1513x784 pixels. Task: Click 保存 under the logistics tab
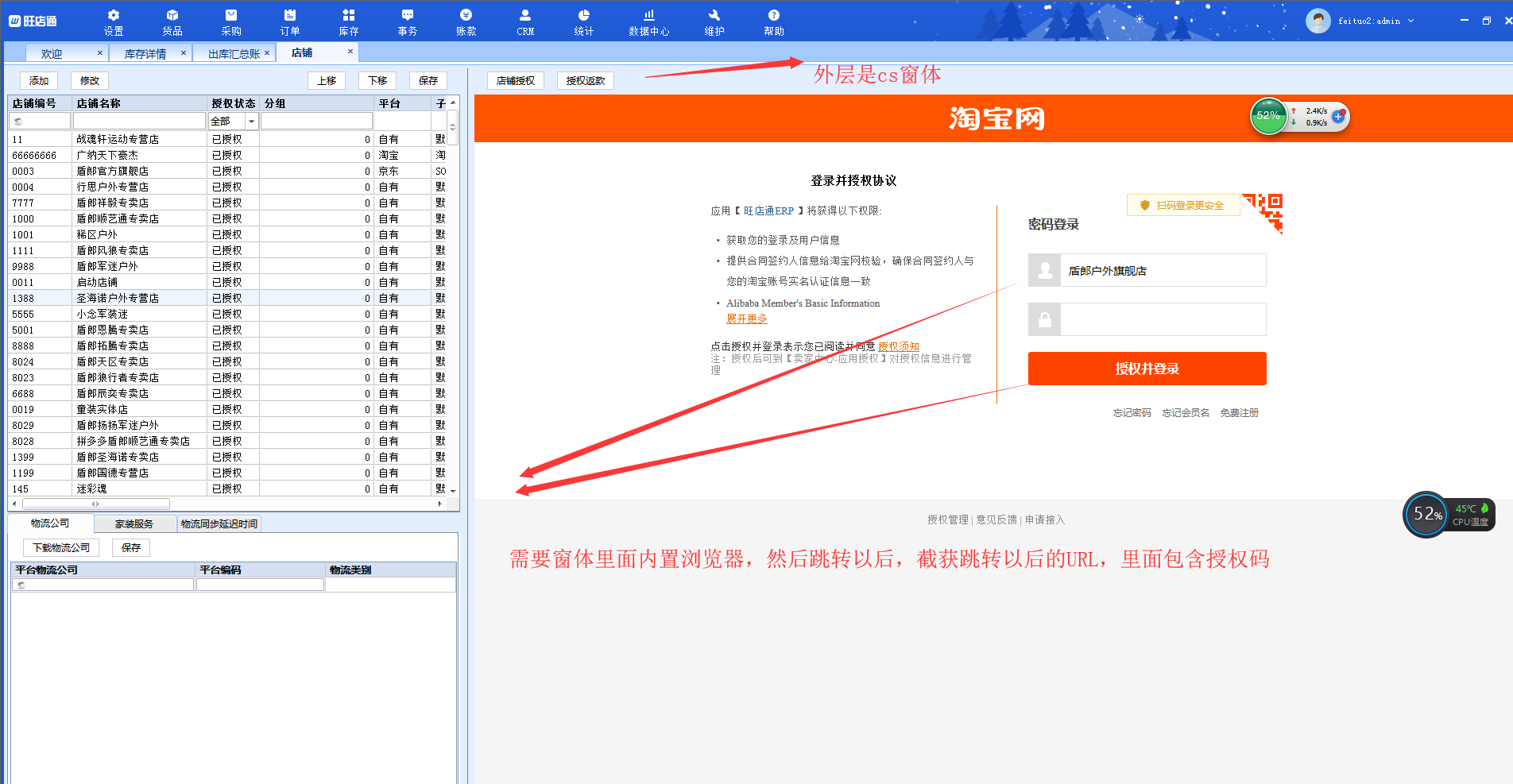[x=131, y=547]
